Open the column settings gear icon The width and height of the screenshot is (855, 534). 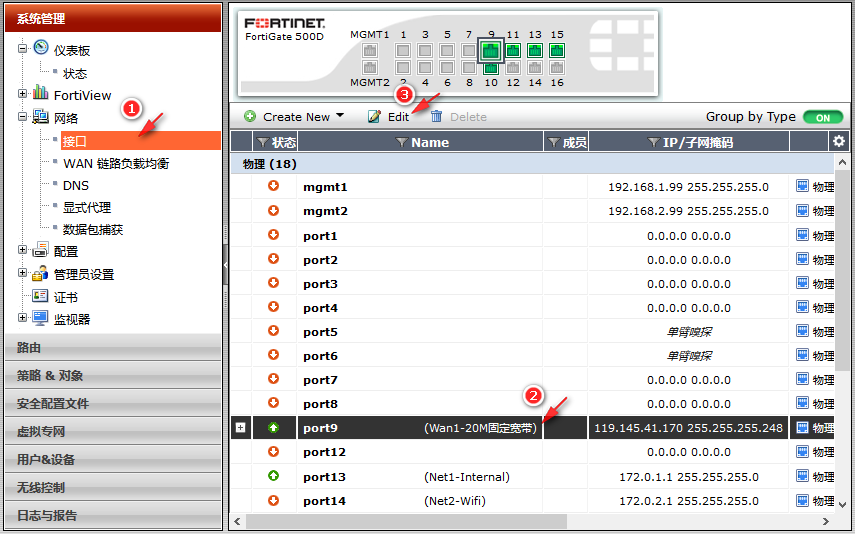[x=839, y=141]
